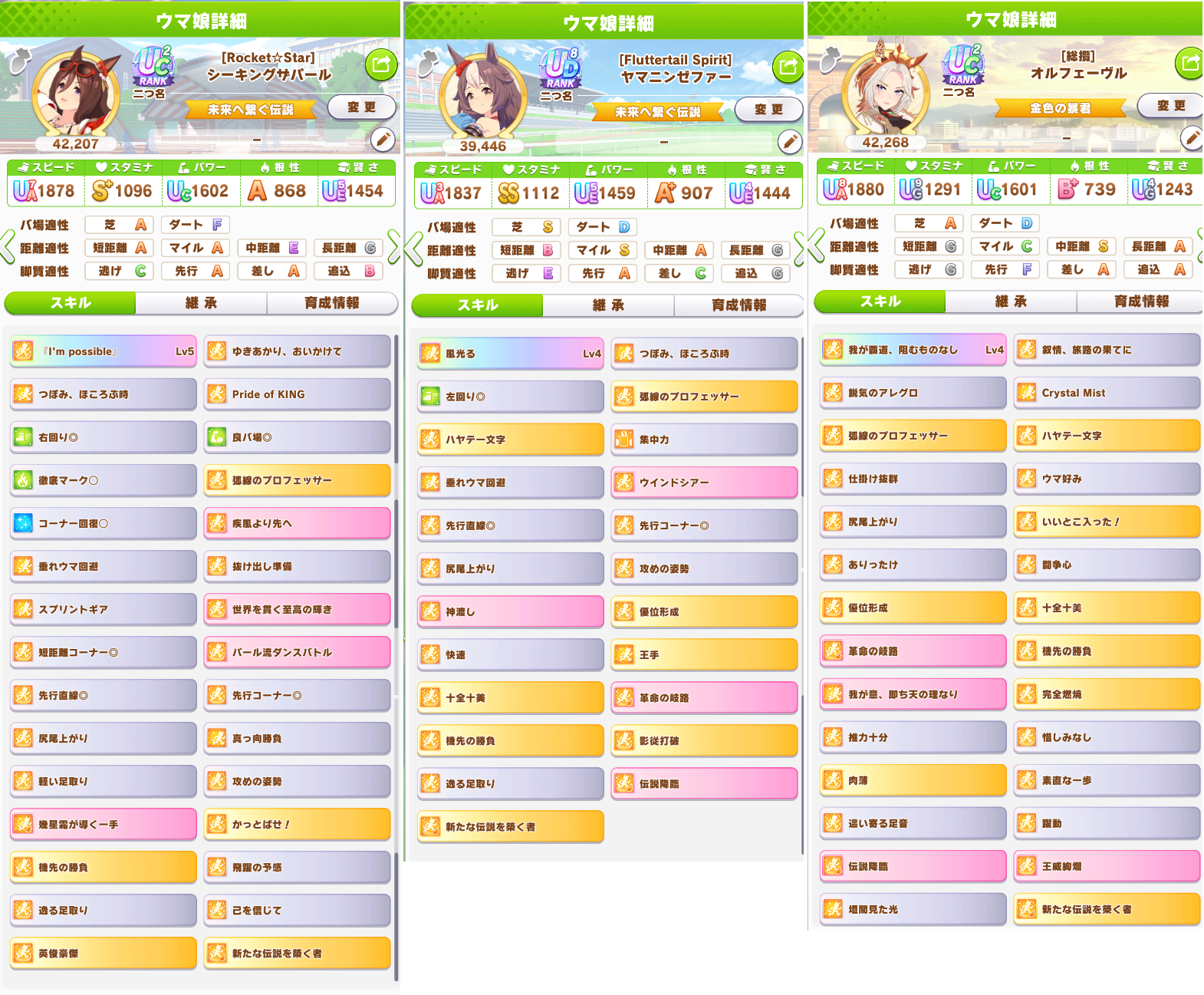Image resolution: width=1204 pixels, height=995 pixels.
Task: Tap the 「I'm possible」 unique skill icon
Action: [23, 351]
